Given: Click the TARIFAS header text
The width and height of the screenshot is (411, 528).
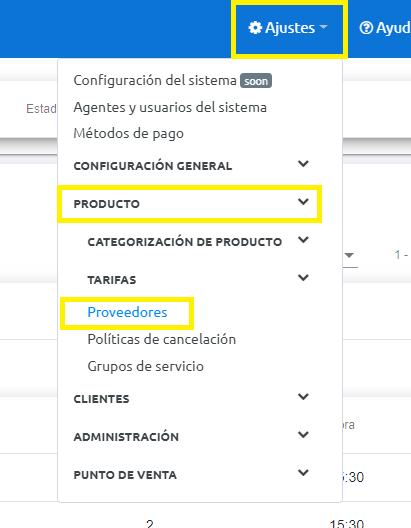Looking at the screenshot, I should (x=112, y=280).
